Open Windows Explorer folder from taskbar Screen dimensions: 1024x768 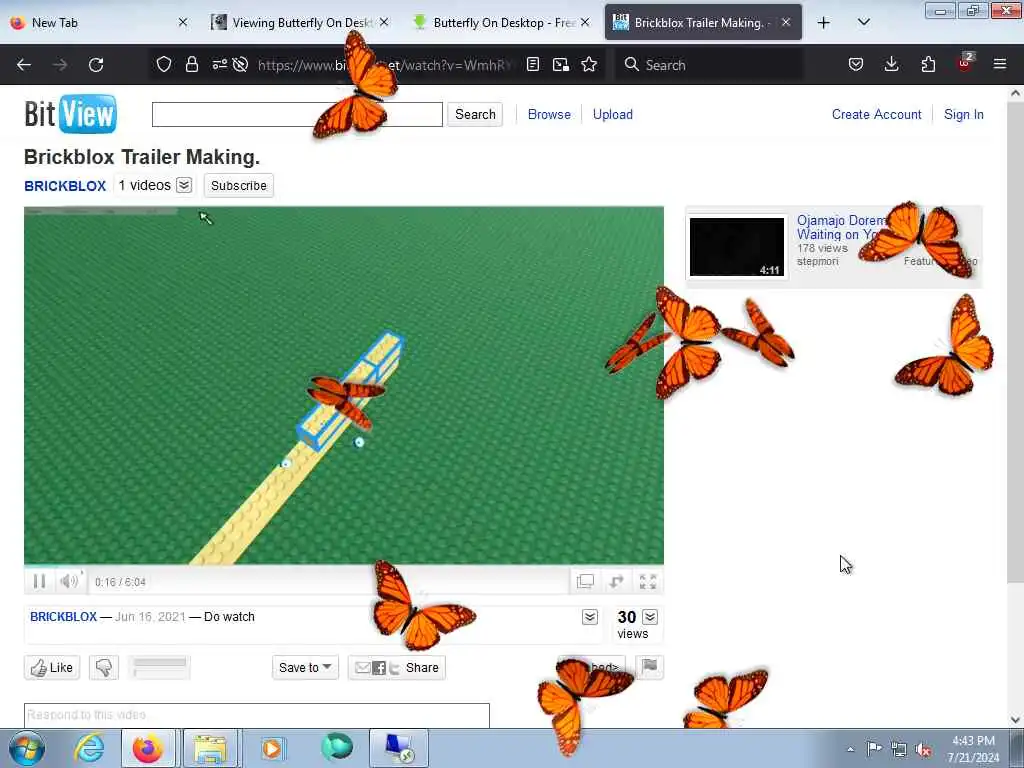coord(210,748)
